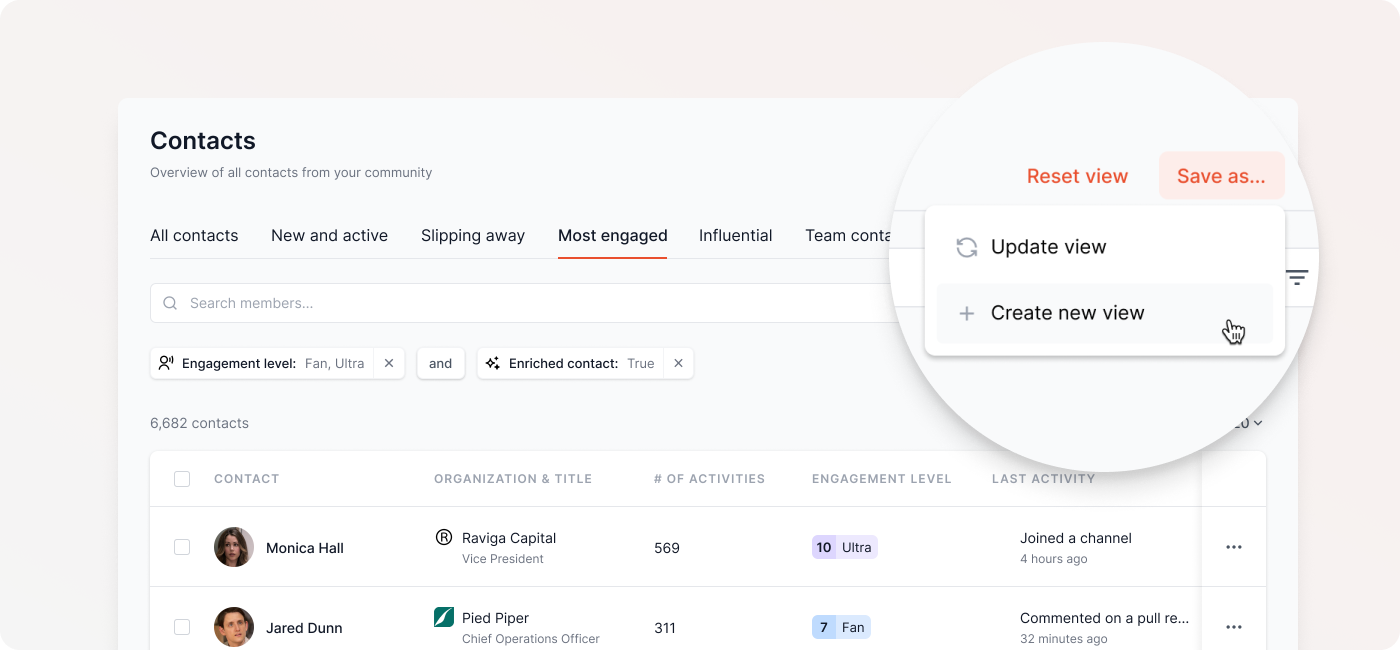1400x650 pixels.
Task: Click the refresh icon beside Update view
Action: pyautogui.click(x=966, y=247)
